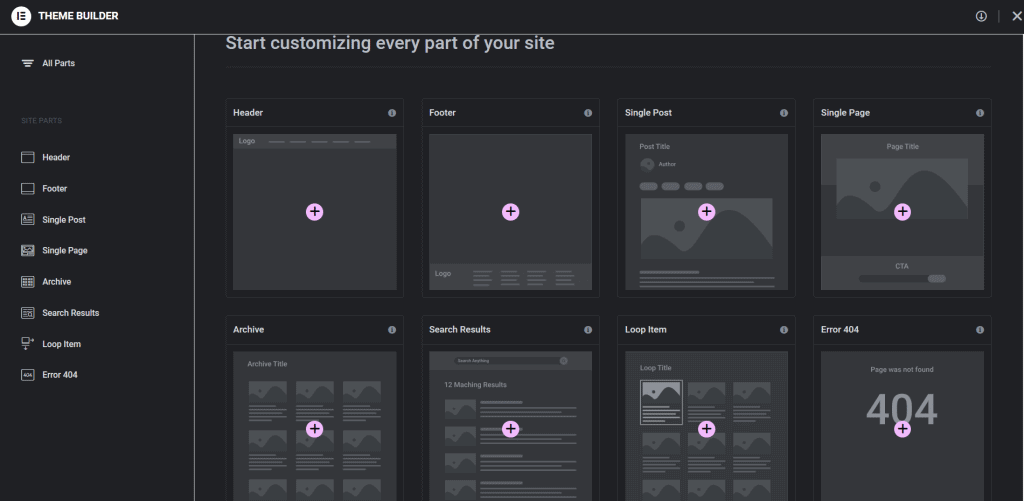Open Header in the site parts sidebar
The height and width of the screenshot is (501, 1024).
(x=55, y=157)
